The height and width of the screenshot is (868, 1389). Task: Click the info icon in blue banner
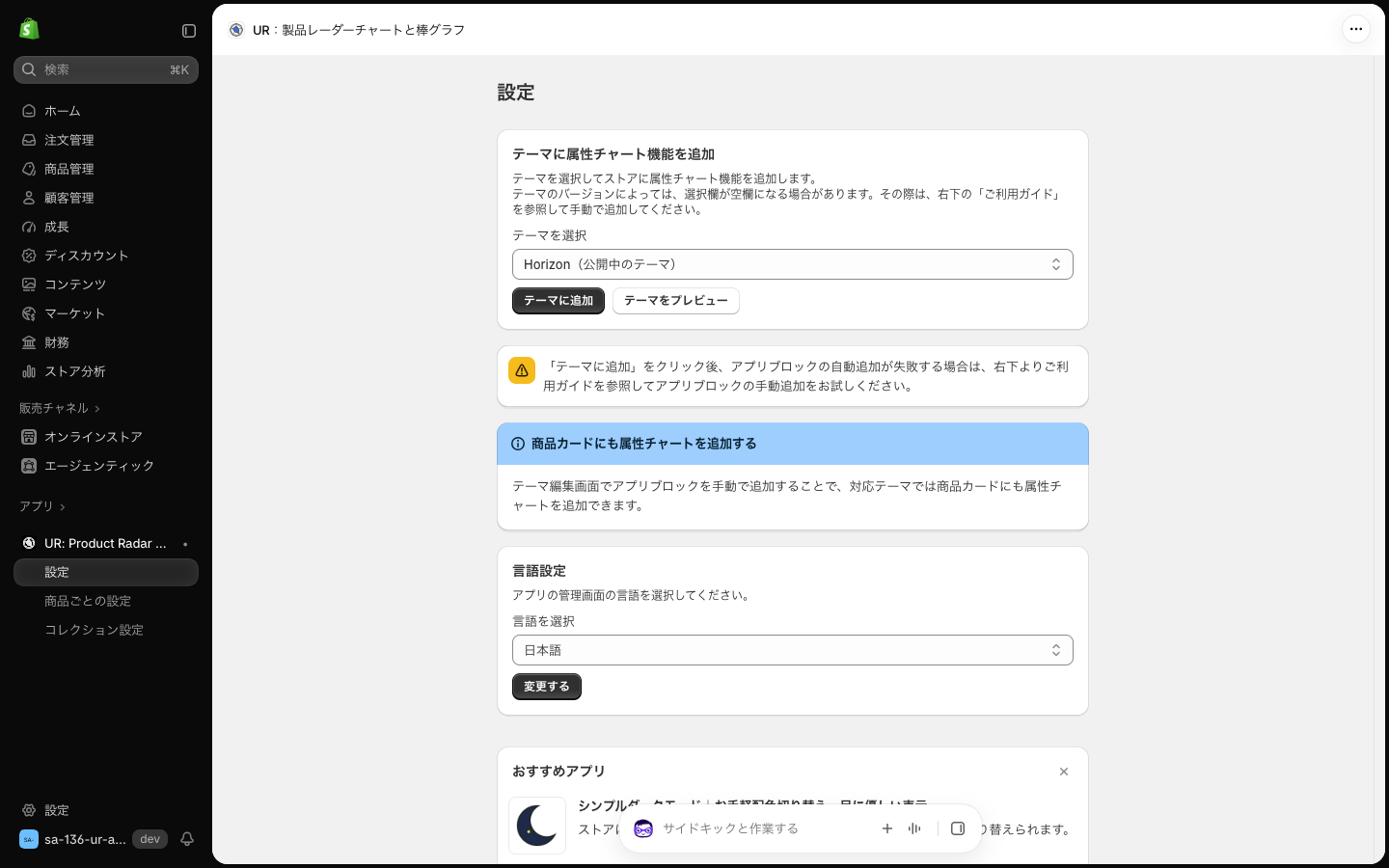tap(518, 444)
